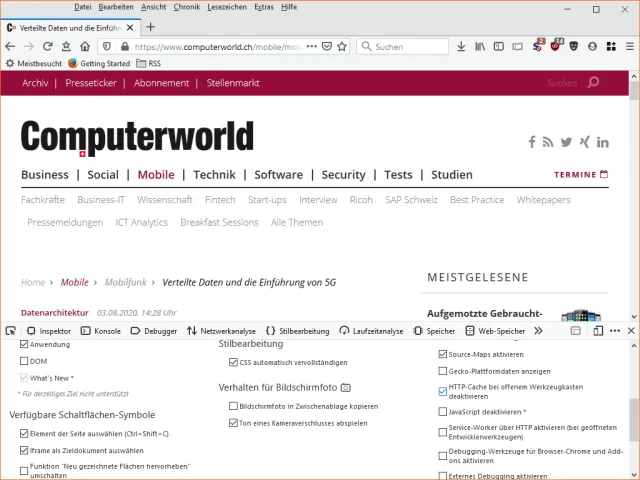Open the downloads arrow icon in toolbar
Image resolution: width=640 pixels, height=480 pixels.
click(460, 46)
